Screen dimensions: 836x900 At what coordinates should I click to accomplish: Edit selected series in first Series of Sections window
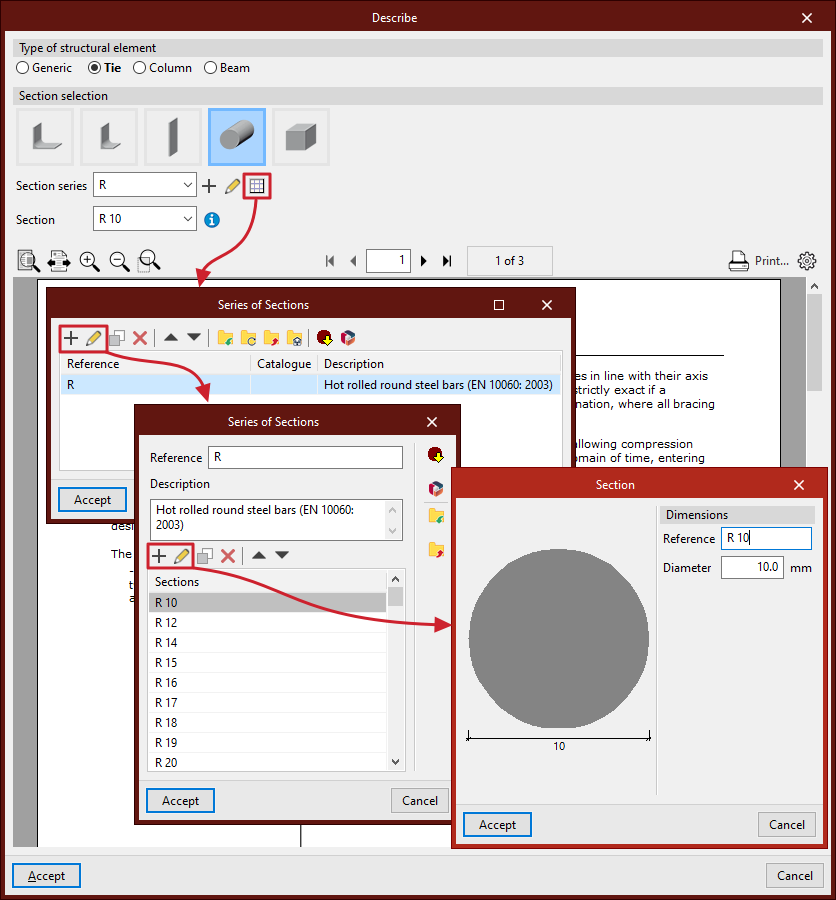[94, 338]
